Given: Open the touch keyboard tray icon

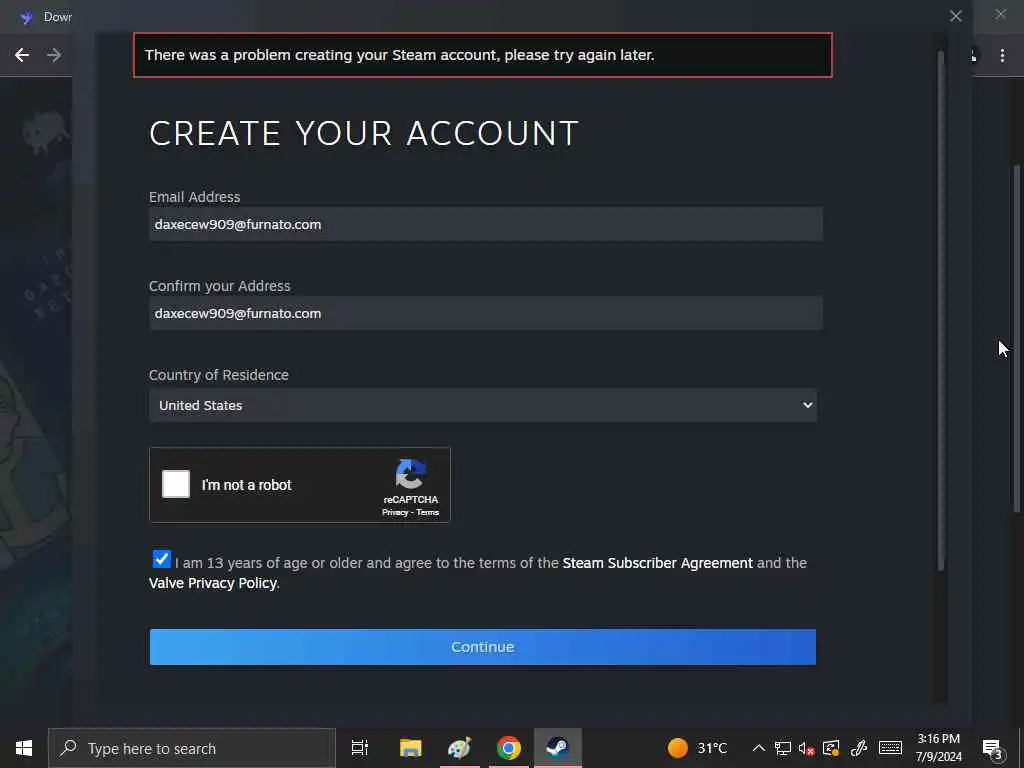Looking at the screenshot, I should click(890, 748).
